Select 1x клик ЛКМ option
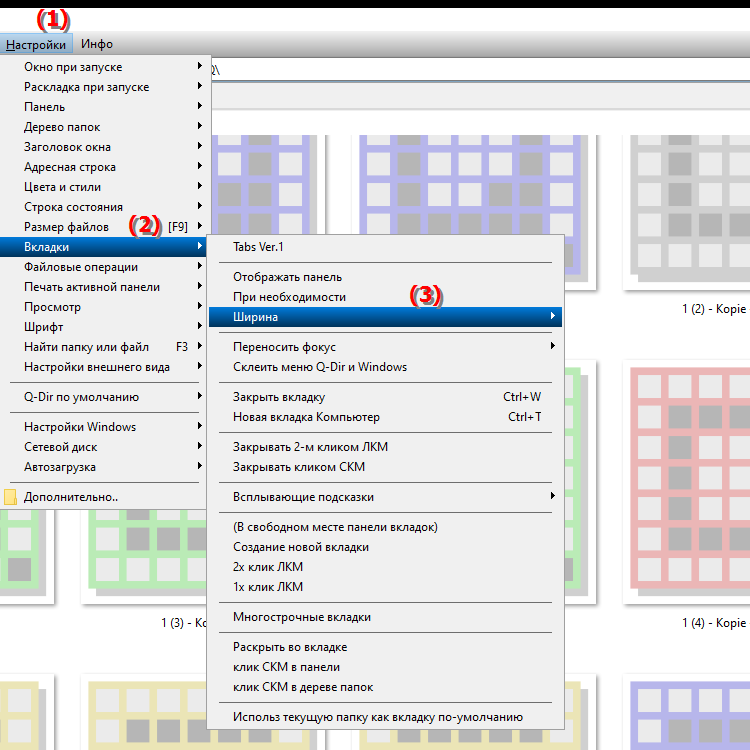750x750 pixels. click(386, 587)
